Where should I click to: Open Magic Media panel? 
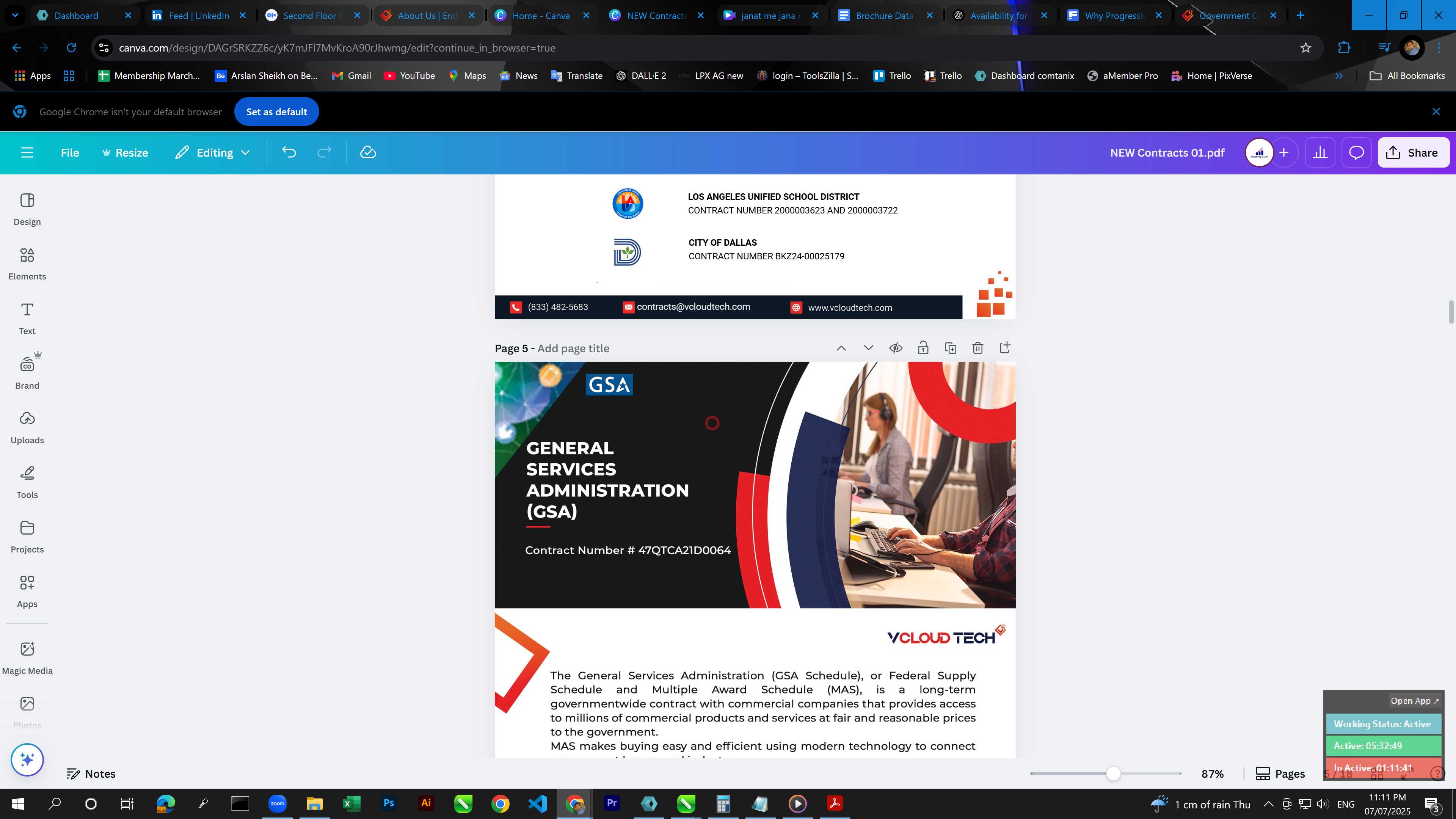pos(27,659)
